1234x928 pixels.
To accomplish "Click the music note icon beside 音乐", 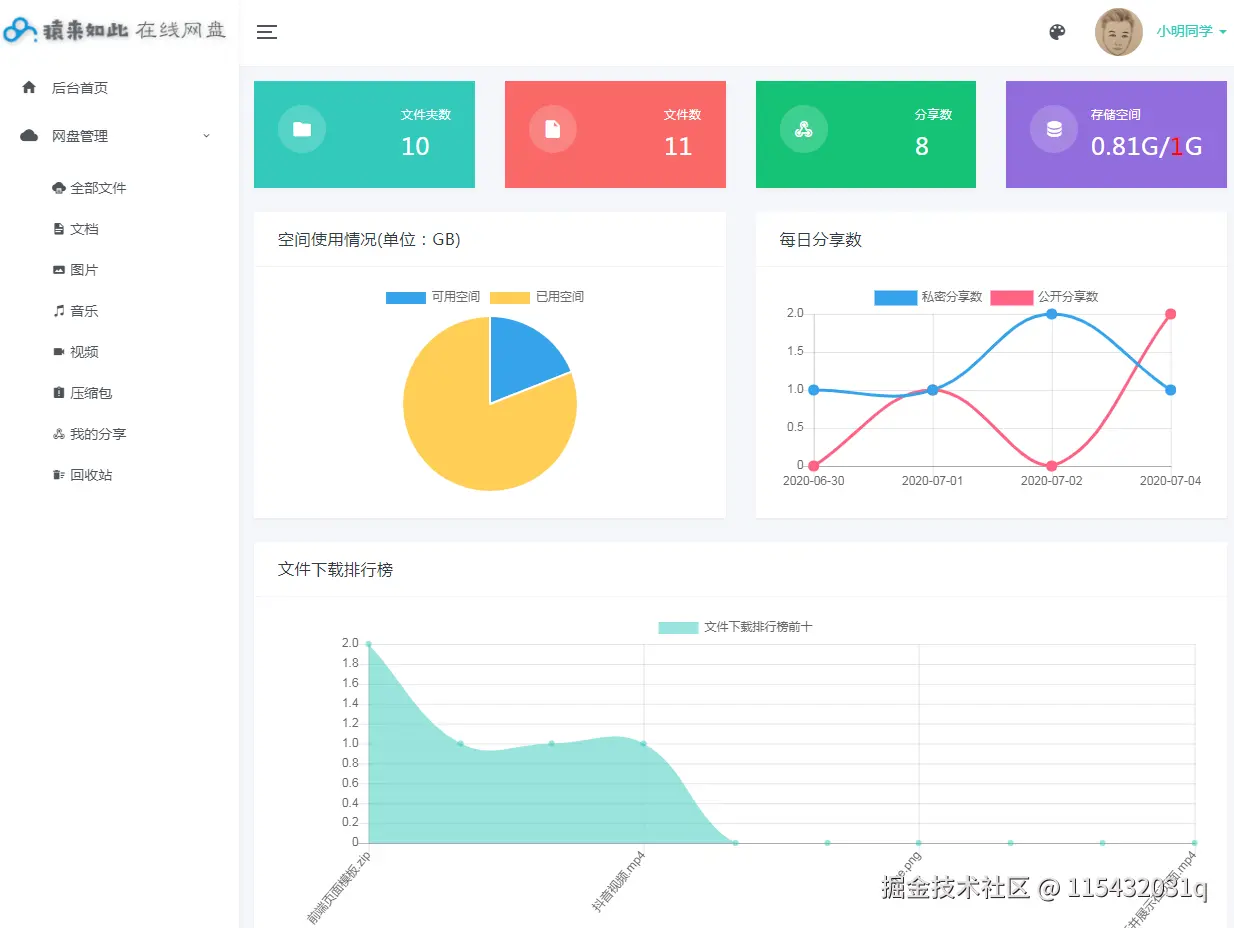I will coord(58,311).
